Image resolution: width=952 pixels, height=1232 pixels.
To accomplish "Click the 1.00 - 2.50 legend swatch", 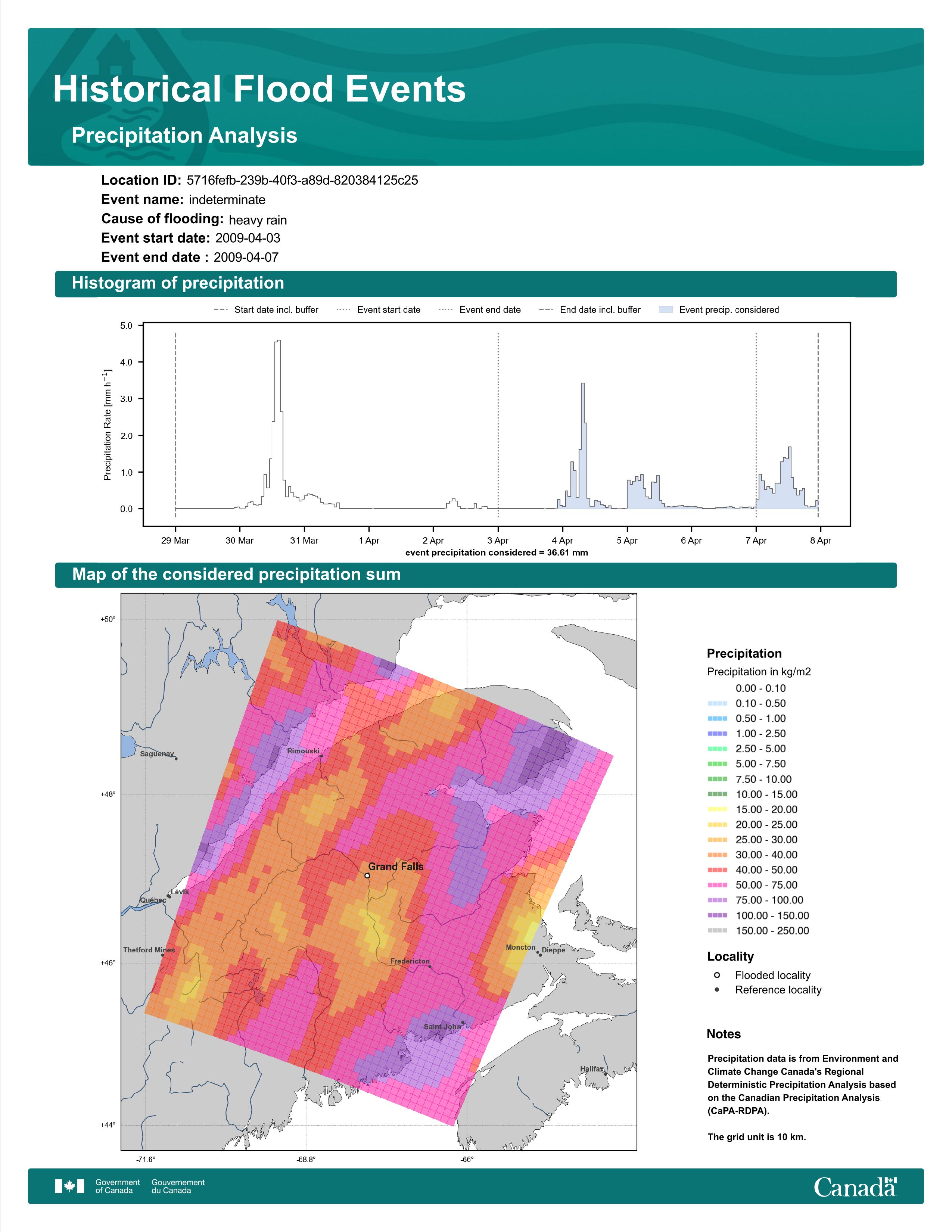I will (718, 734).
